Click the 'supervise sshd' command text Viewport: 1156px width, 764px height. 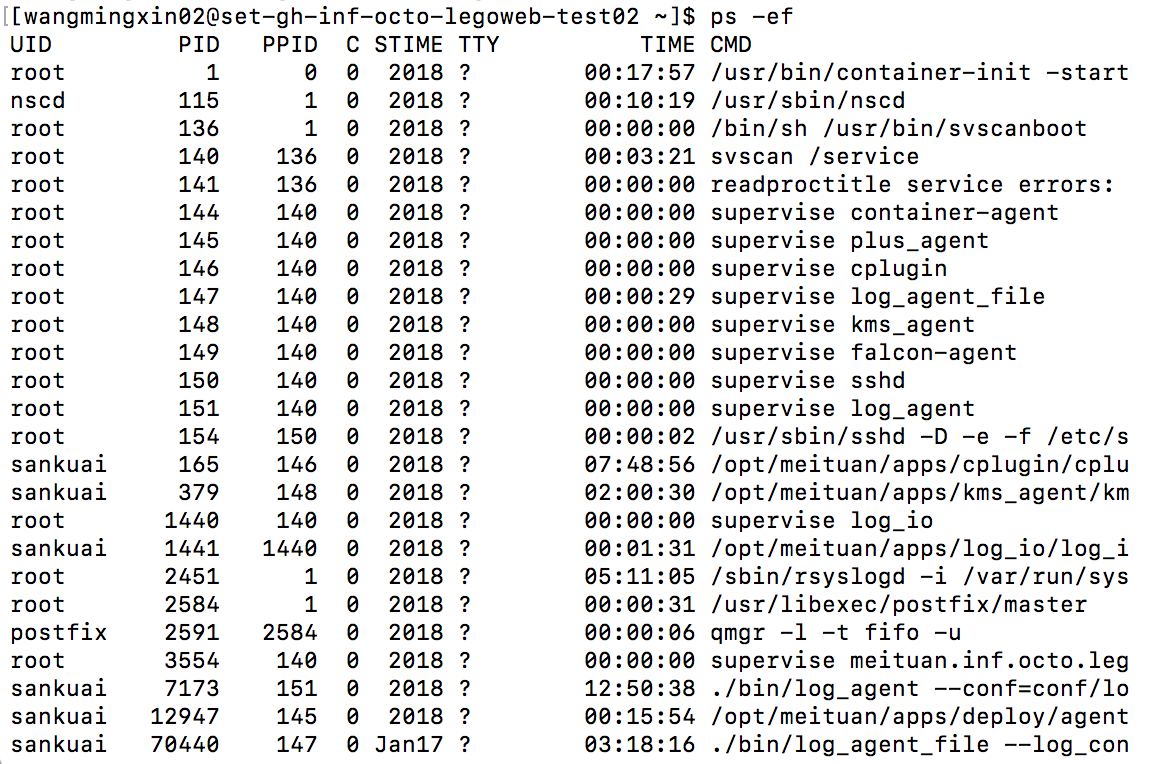807,380
